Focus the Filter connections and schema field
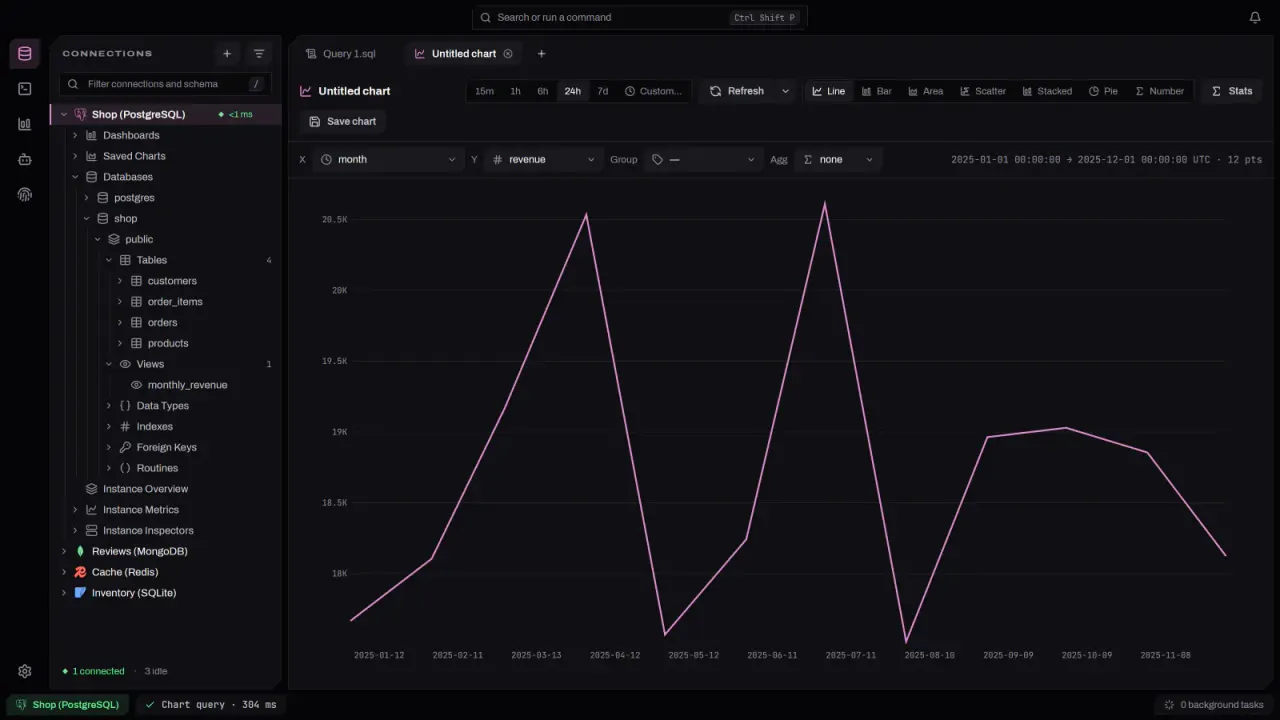The height and width of the screenshot is (720, 1280). click(166, 84)
